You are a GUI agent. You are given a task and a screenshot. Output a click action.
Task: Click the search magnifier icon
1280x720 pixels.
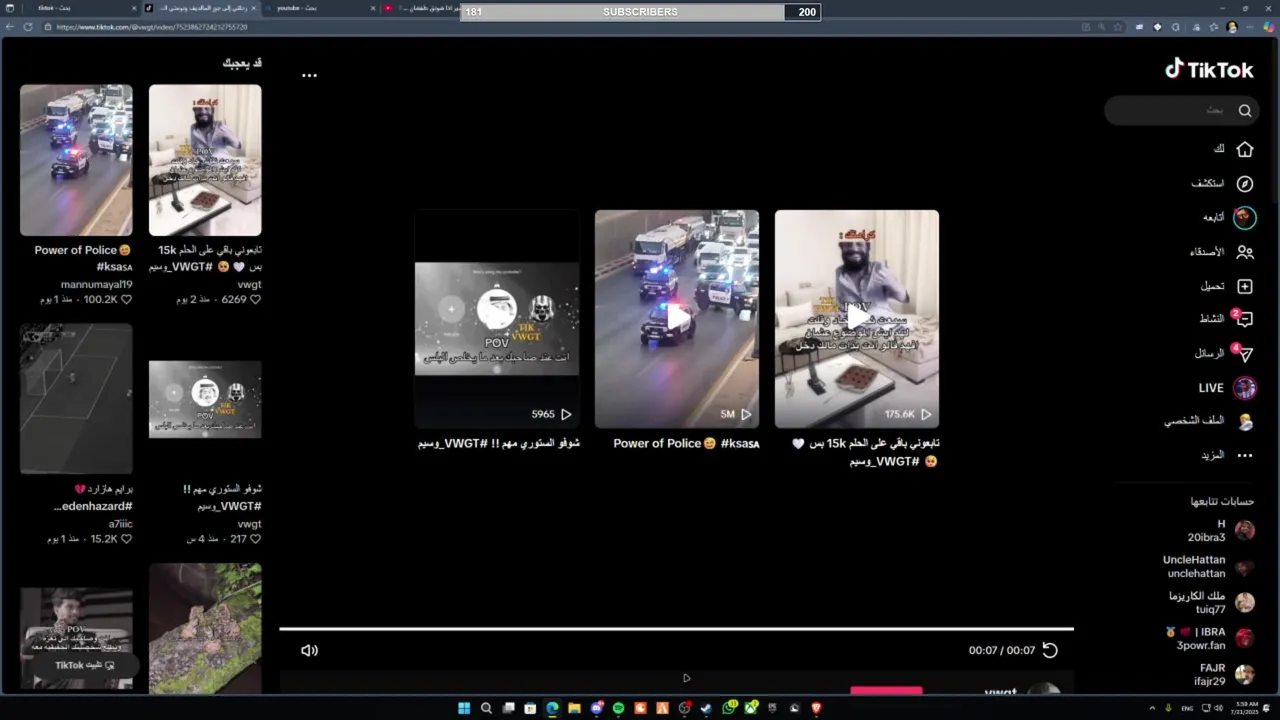tap(1245, 110)
